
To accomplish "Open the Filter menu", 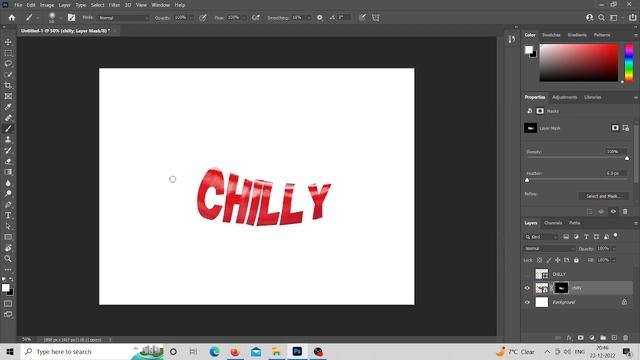I will point(114,5).
